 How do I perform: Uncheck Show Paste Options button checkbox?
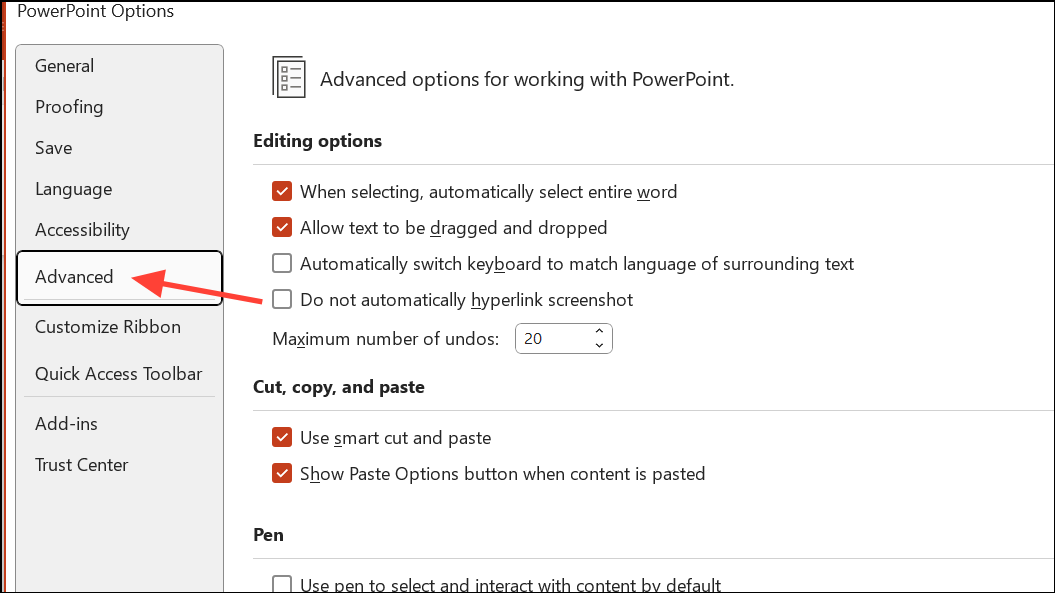click(282, 474)
